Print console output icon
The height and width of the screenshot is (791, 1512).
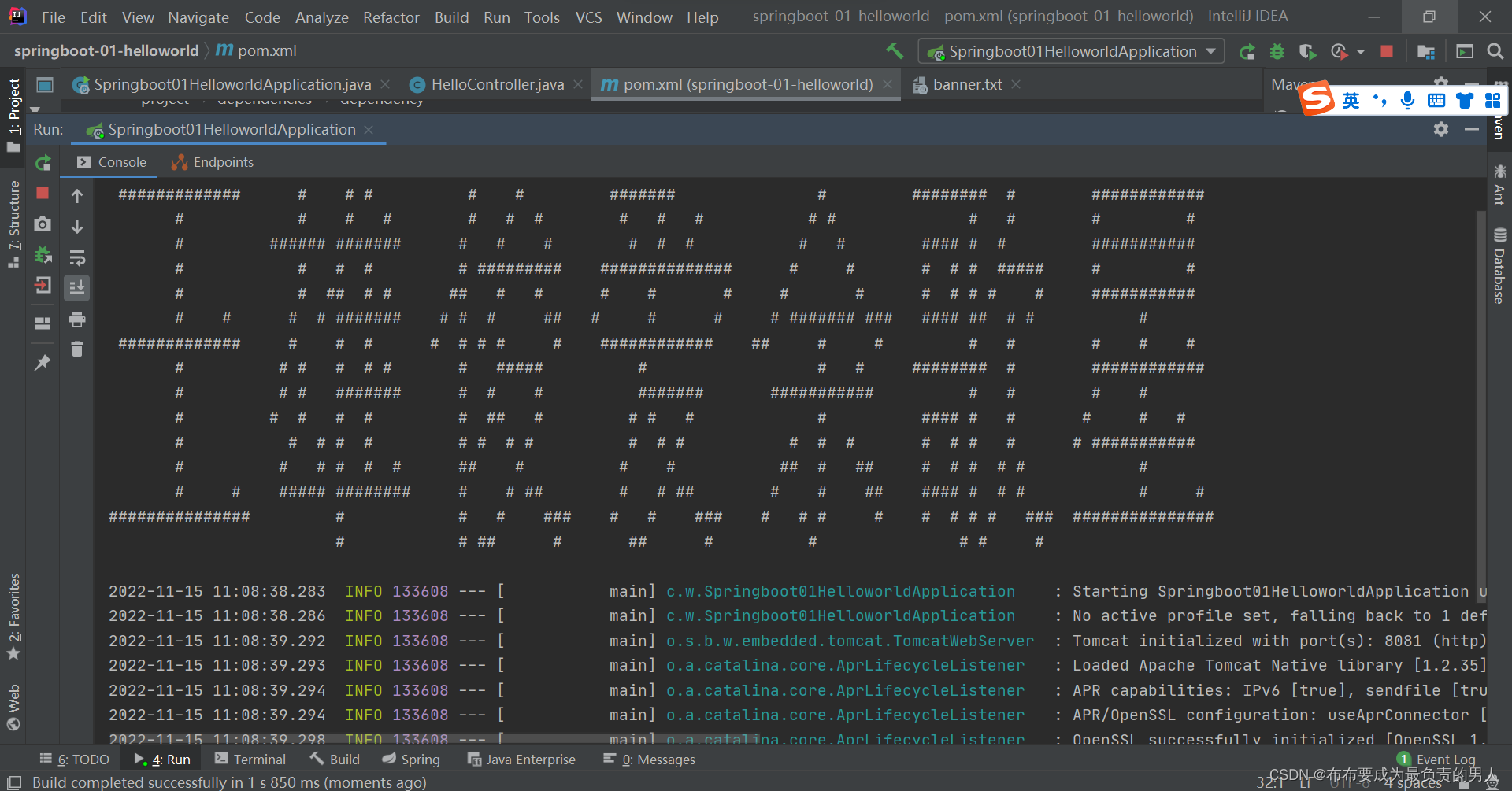coord(77,319)
